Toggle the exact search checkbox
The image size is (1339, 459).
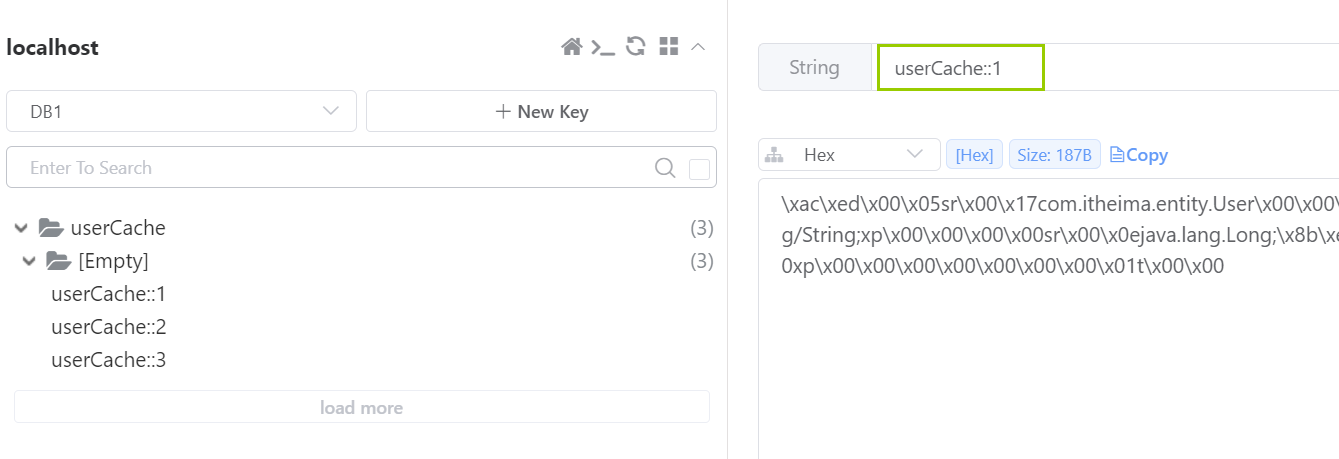(x=699, y=169)
